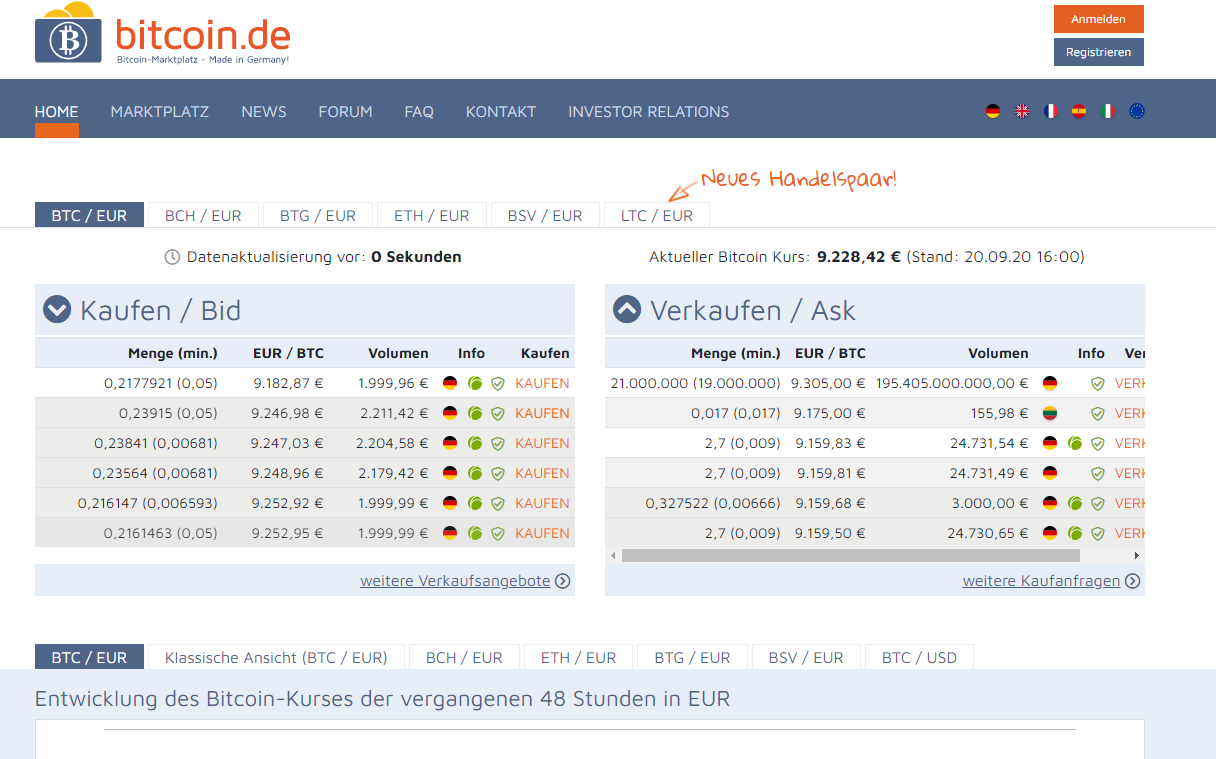Go to NEWS section

click(x=264, y=111)
